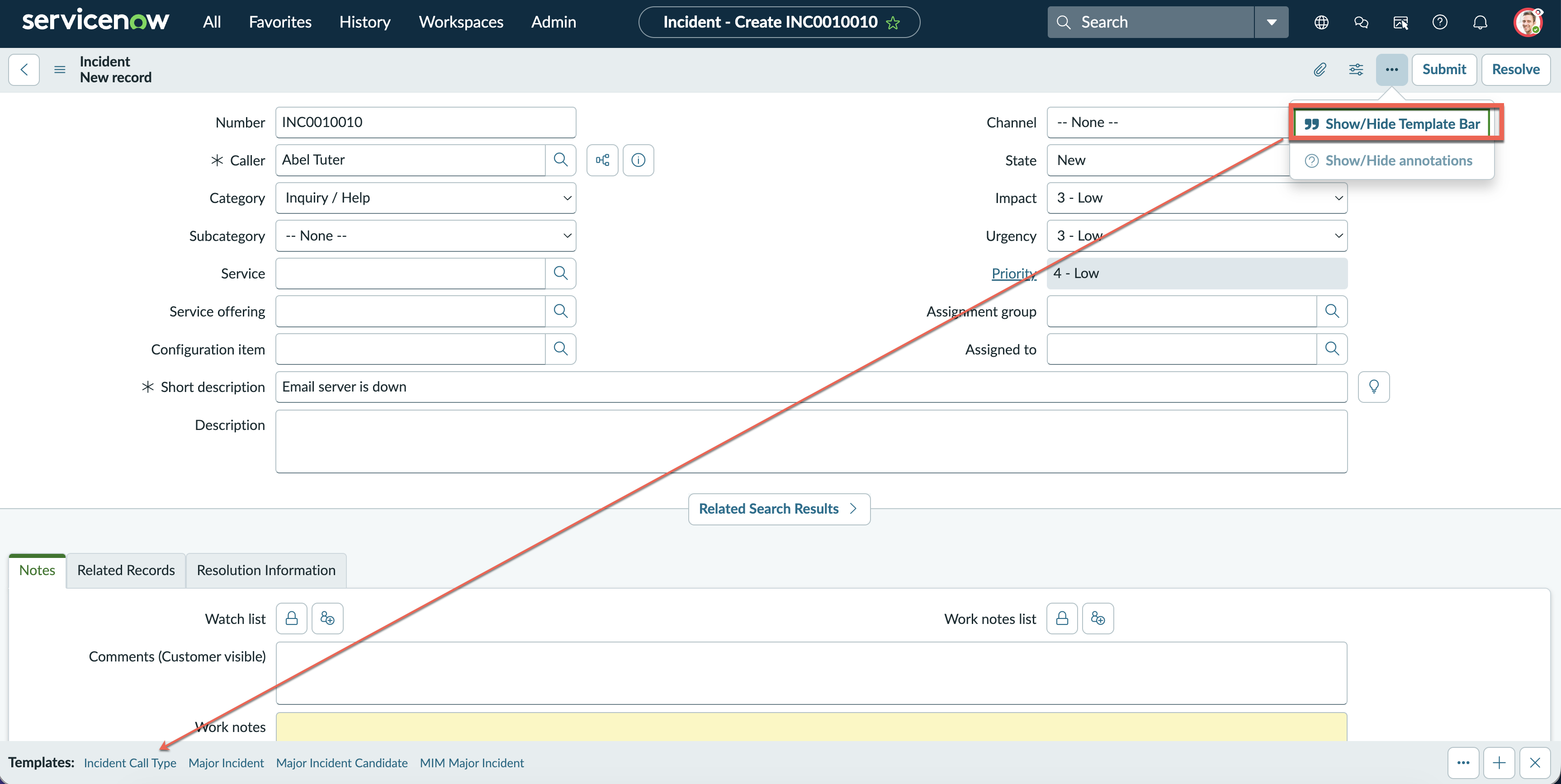Viewport: 1561px width, 784px height.
Task: Switch to the Related Records tab
Action: tap(126, 570)
